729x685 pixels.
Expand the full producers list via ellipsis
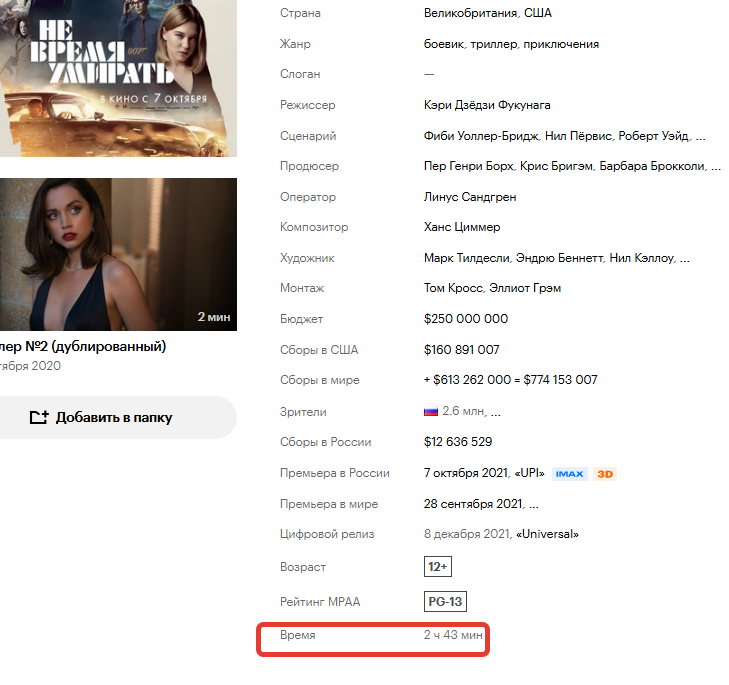click(714, 167)
